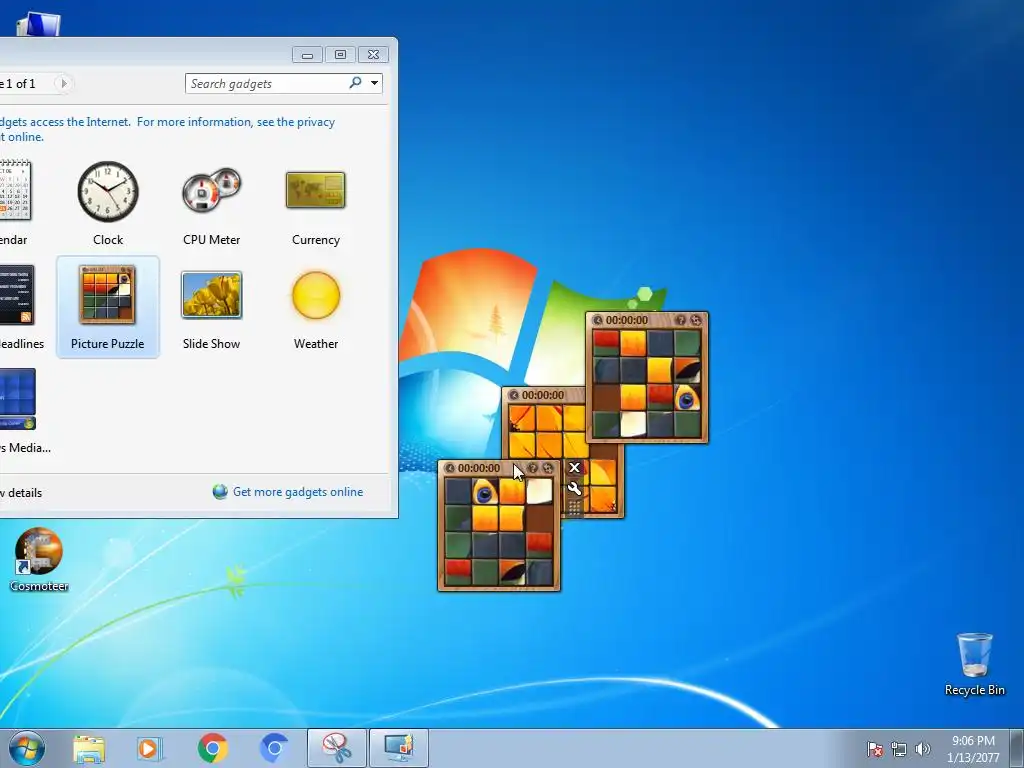Open options via the wrench icon
The width and height of the screenshot is (1024, 768).
pyautogui.click(x=574, y=488)
